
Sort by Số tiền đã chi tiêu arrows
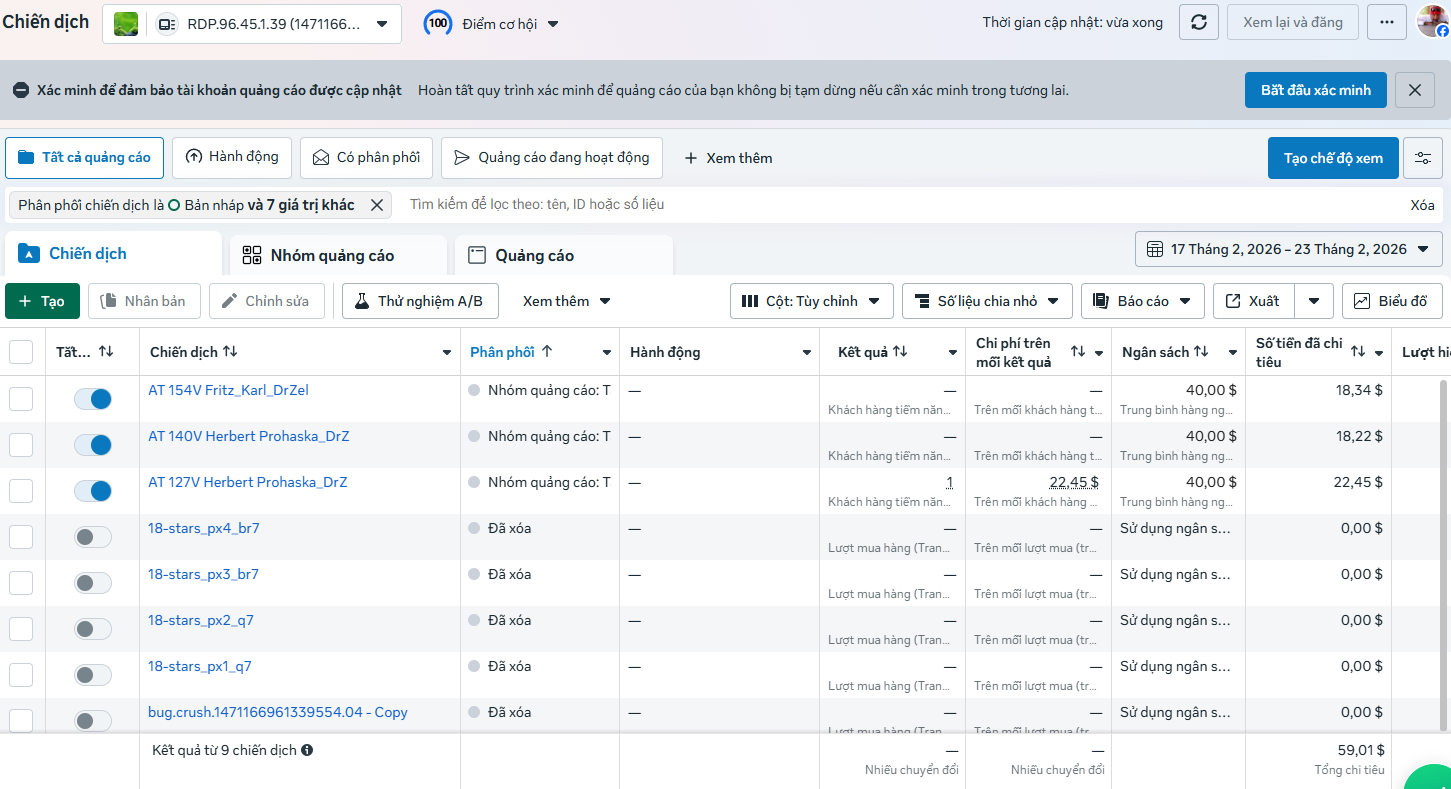coord(1358,352)
